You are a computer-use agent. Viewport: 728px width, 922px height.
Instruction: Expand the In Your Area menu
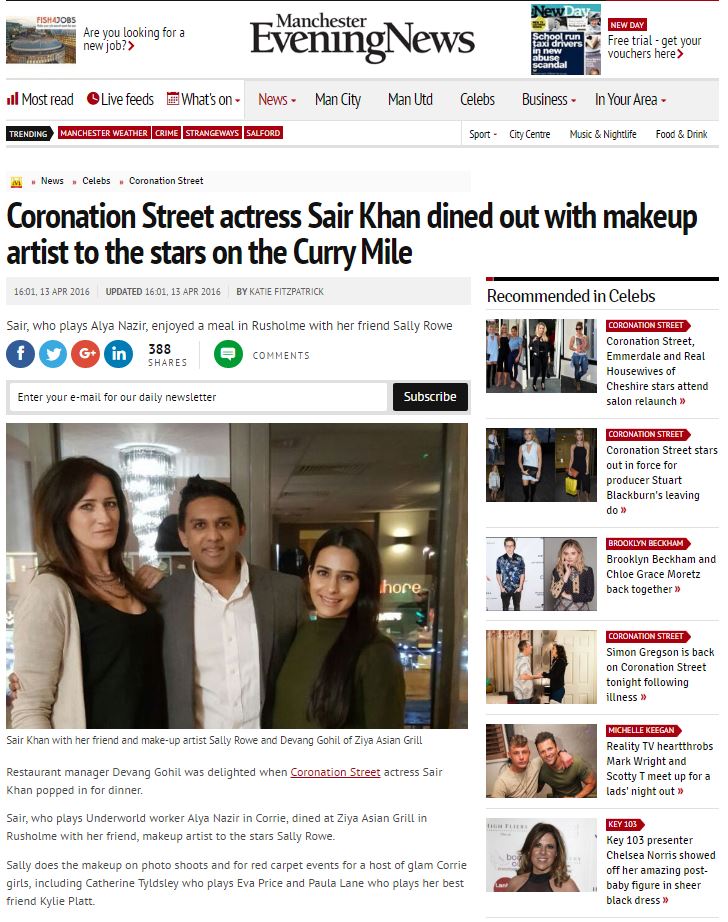pos(630,99)
